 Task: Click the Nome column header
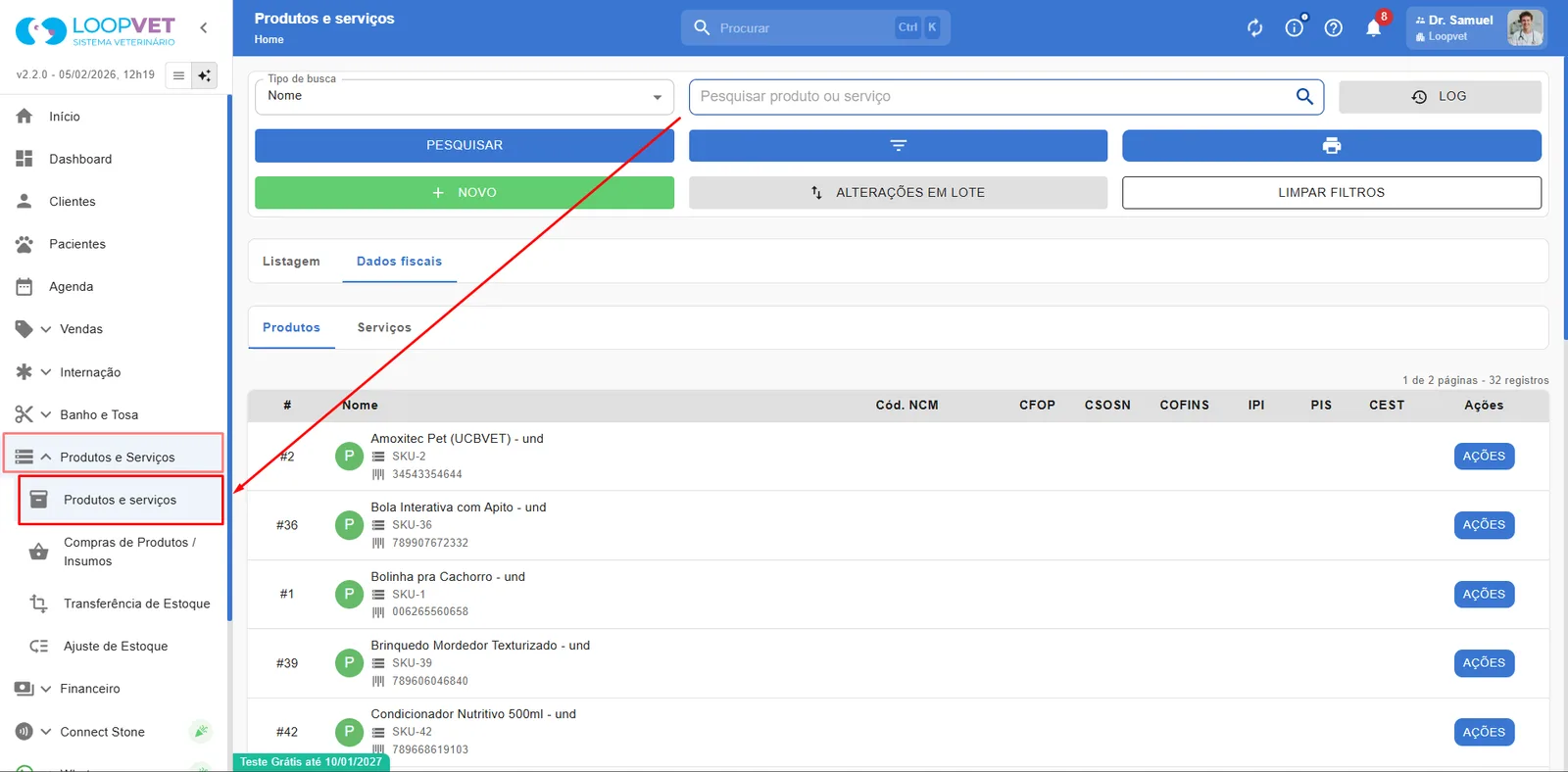(x=360, y=405)
